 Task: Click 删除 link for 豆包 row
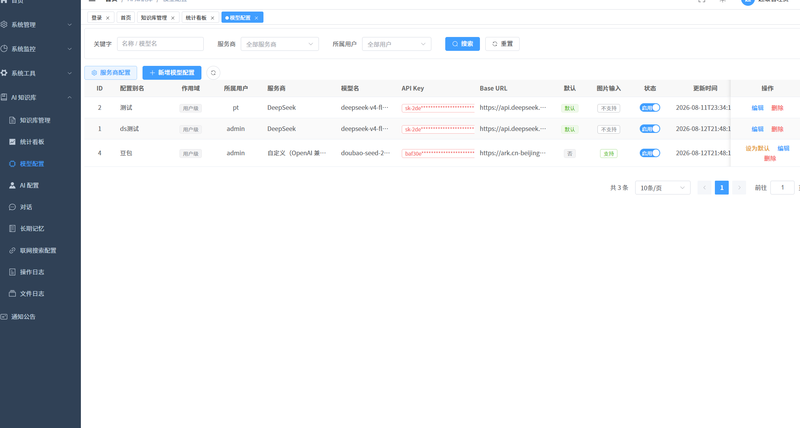coord(770,158)
